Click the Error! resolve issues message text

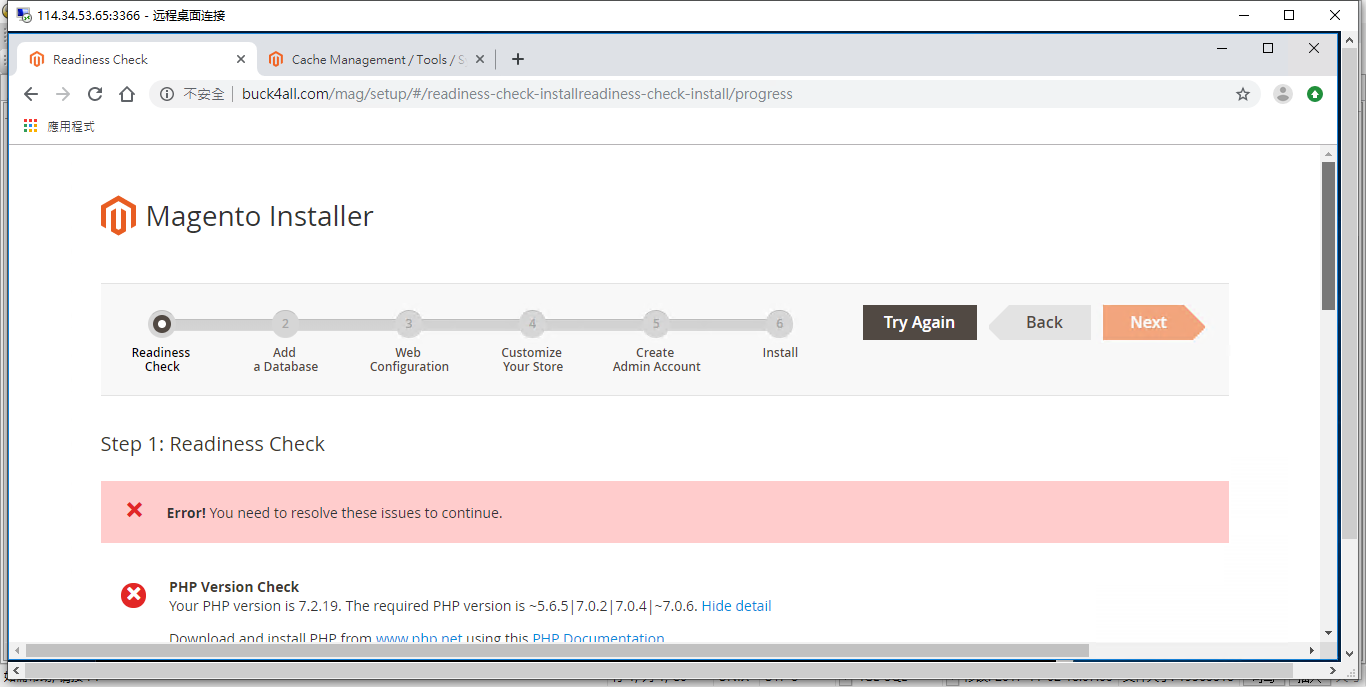pyautogui.click(x=334, y=513)
